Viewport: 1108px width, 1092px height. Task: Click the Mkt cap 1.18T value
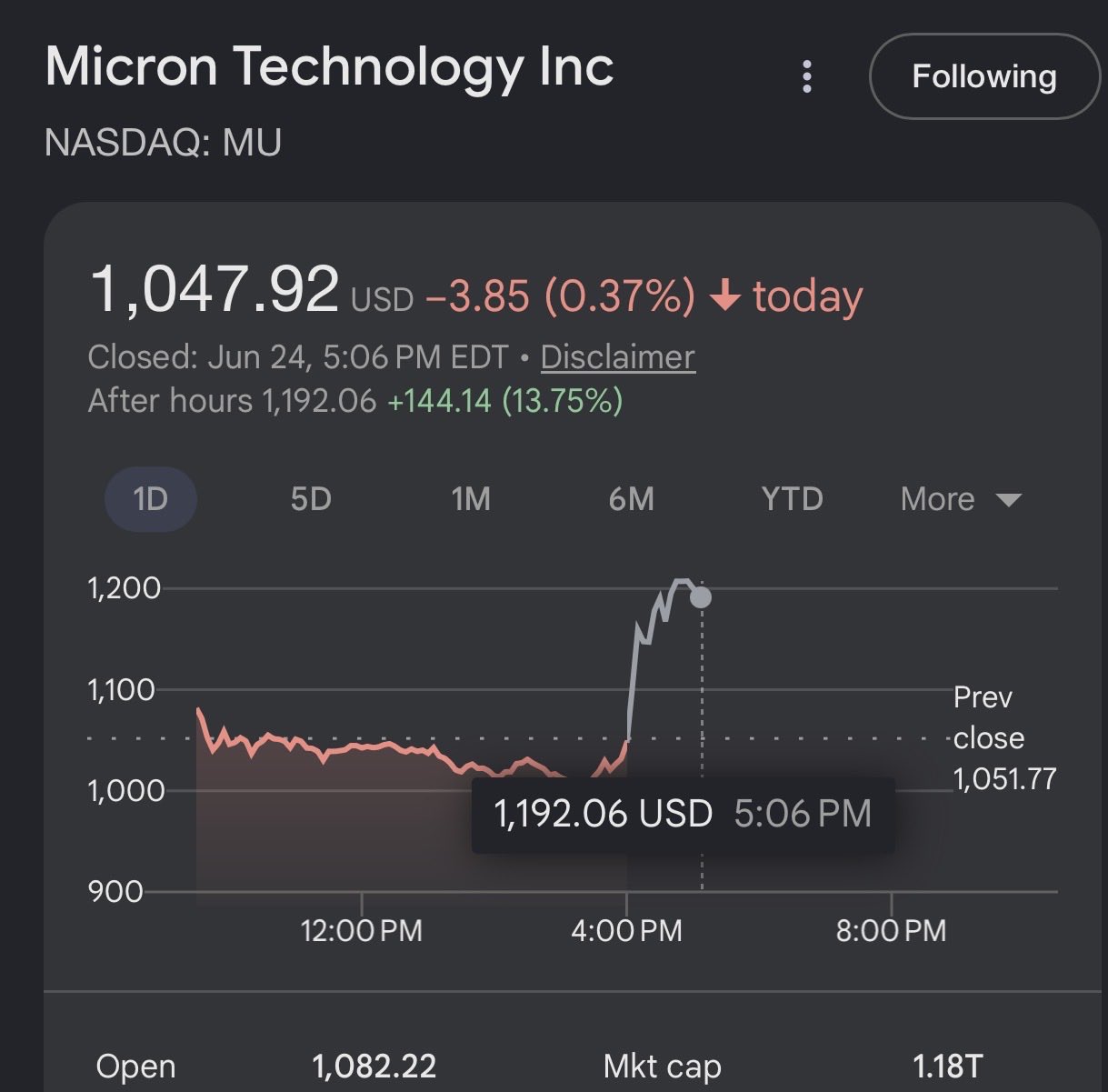point(948,1066)
